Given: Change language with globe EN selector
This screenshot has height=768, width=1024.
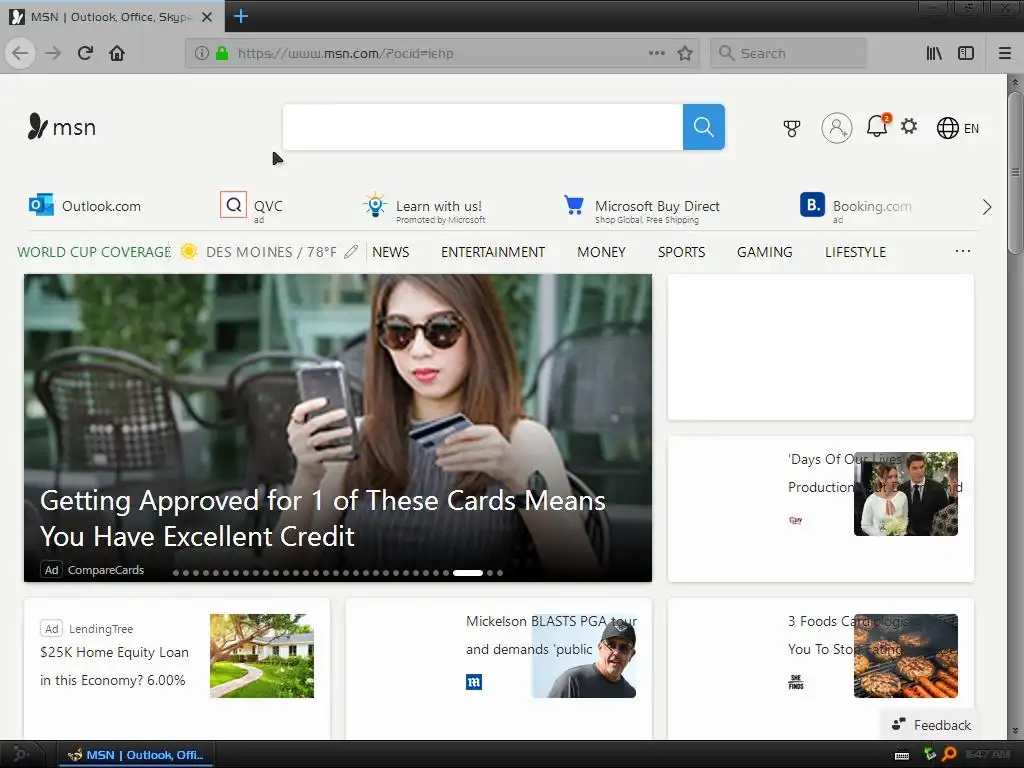Looking at the screenshot, I should pyautogui.click(x=957, y=128).
